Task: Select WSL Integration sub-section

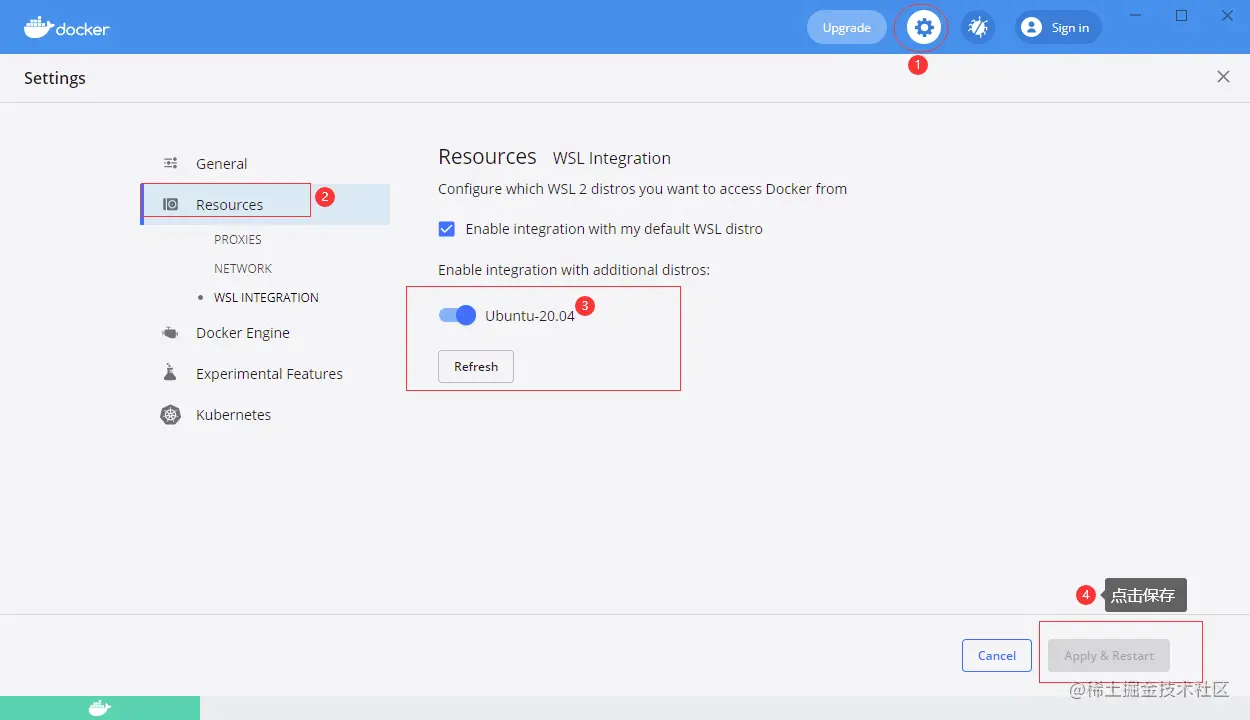Action: coord(266,298)
